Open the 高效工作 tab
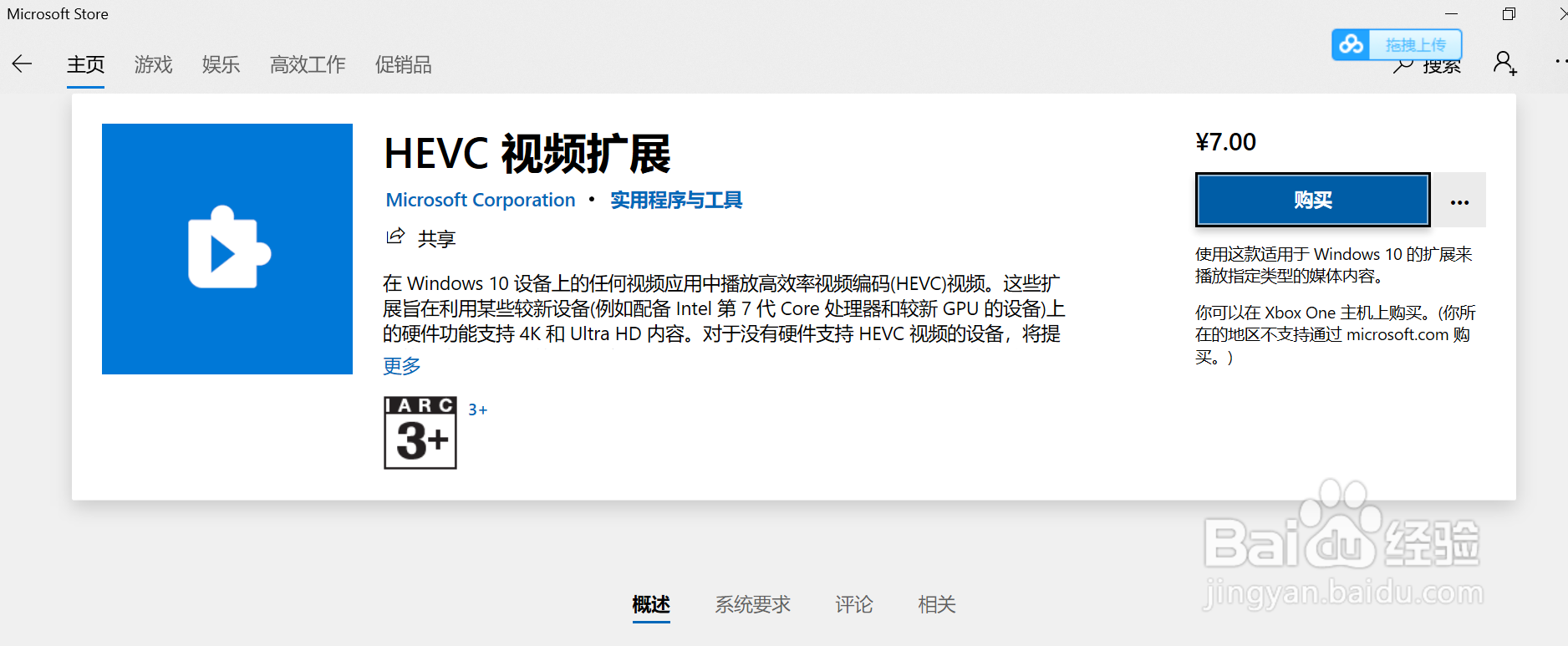The height and width of the screenshot is (646, 1568). (x=308, y=64)
